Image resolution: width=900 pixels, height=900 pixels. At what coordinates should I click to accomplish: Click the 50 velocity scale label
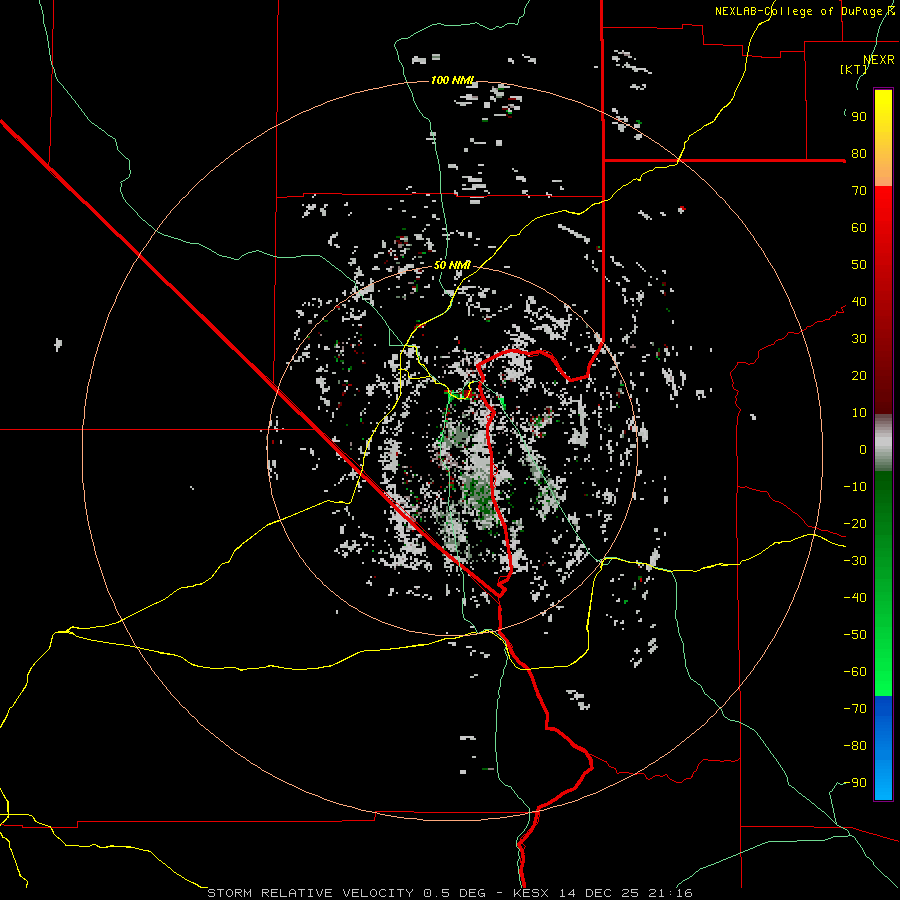click(859, 265)
